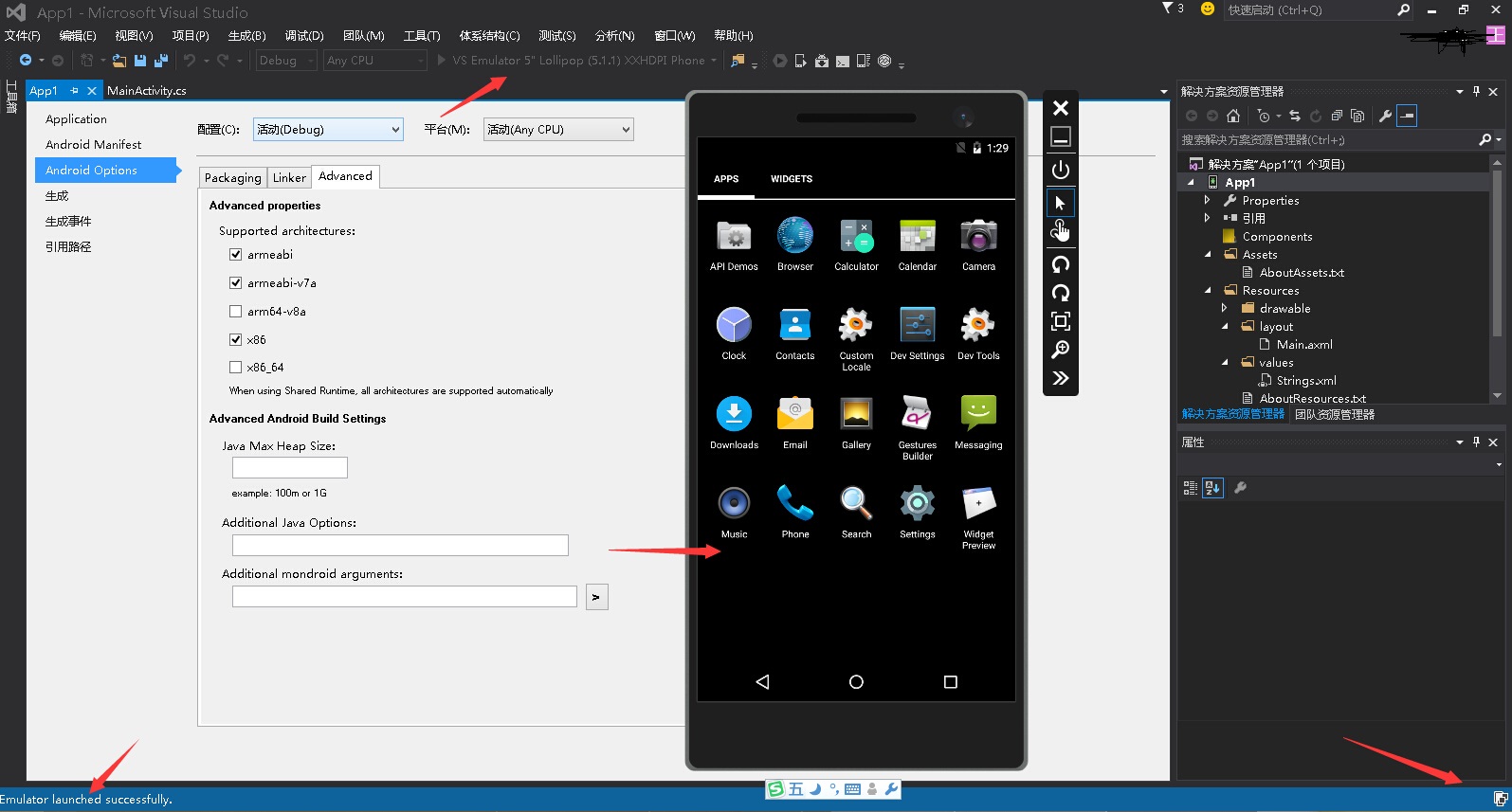1512x812 pixels.
Task: Click the Java Max Heap Size field
Action: point(290,467)
